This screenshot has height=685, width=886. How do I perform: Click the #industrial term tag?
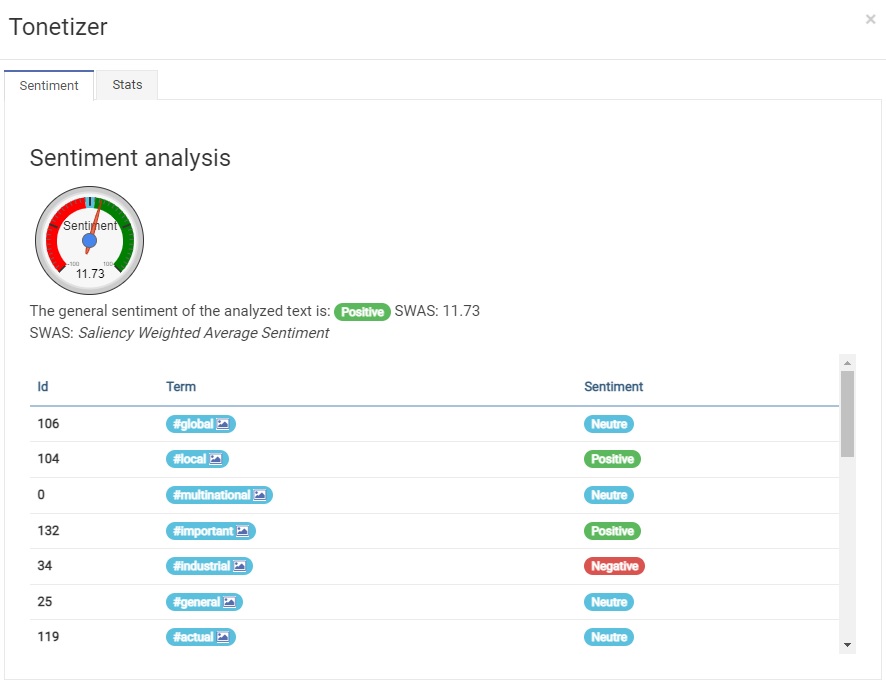pyautogui.click(x=209, y=566)
